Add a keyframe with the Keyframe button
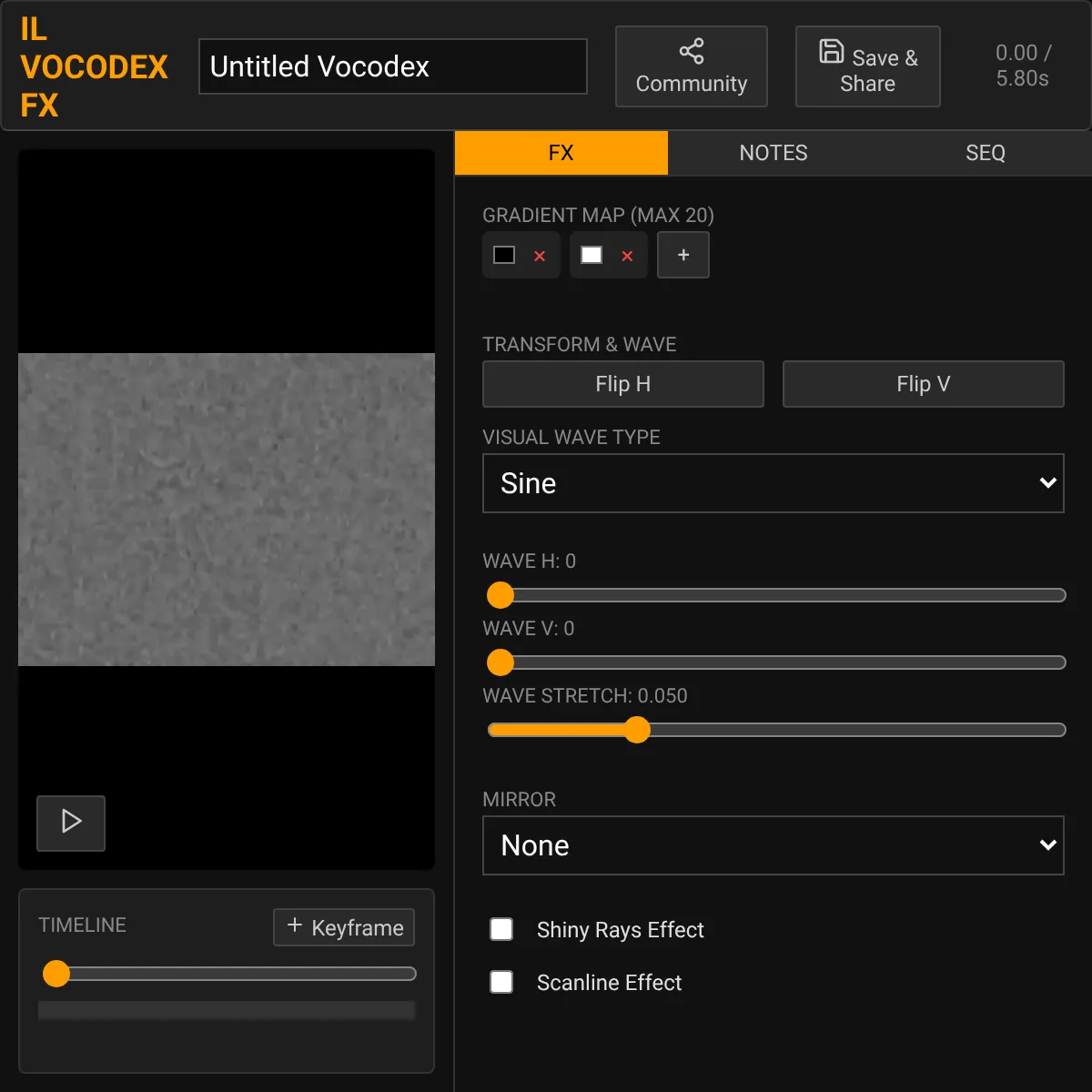This screenshot has height=1092, width=1092. click(344, 927)
